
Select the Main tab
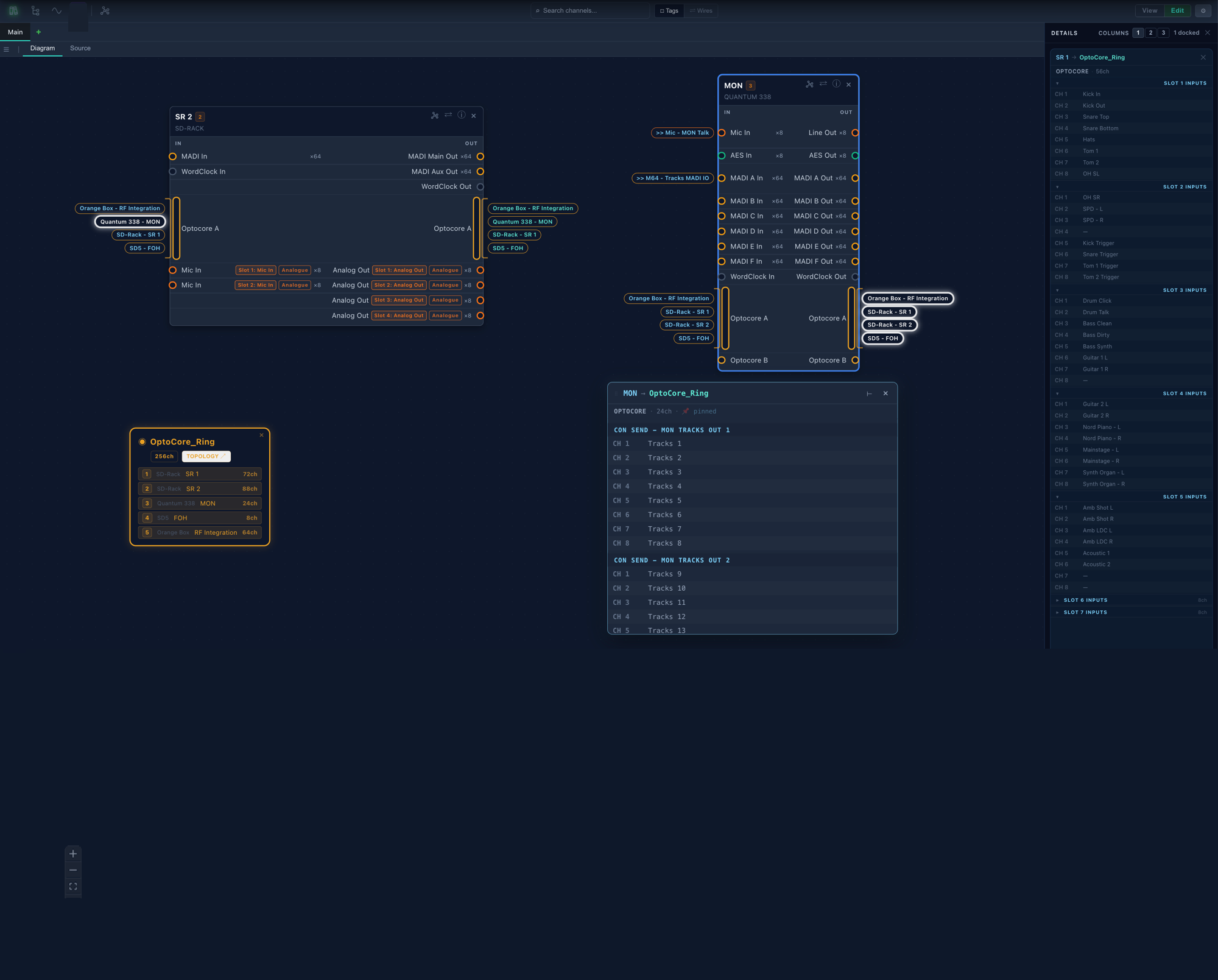click(15, 32)
